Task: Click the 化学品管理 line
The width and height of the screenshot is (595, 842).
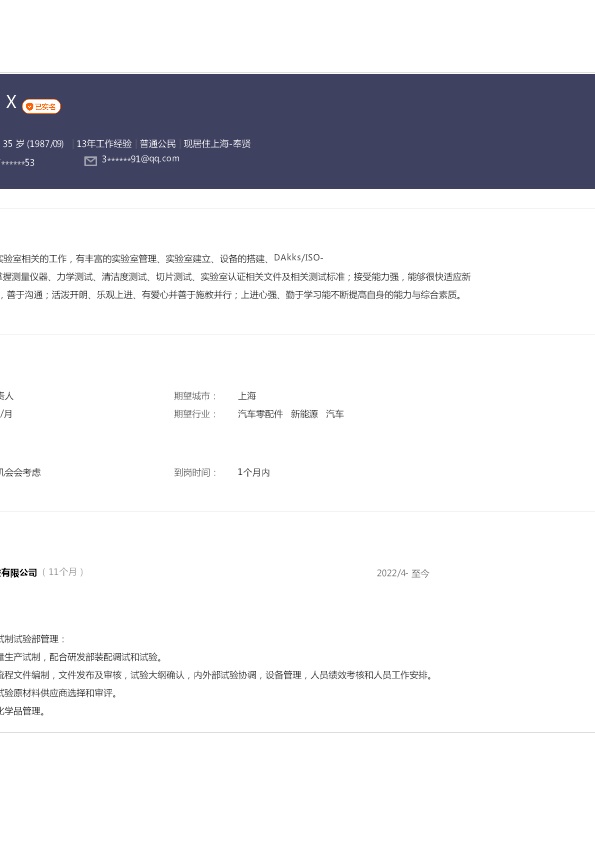Action: click(x=24, y=711)
